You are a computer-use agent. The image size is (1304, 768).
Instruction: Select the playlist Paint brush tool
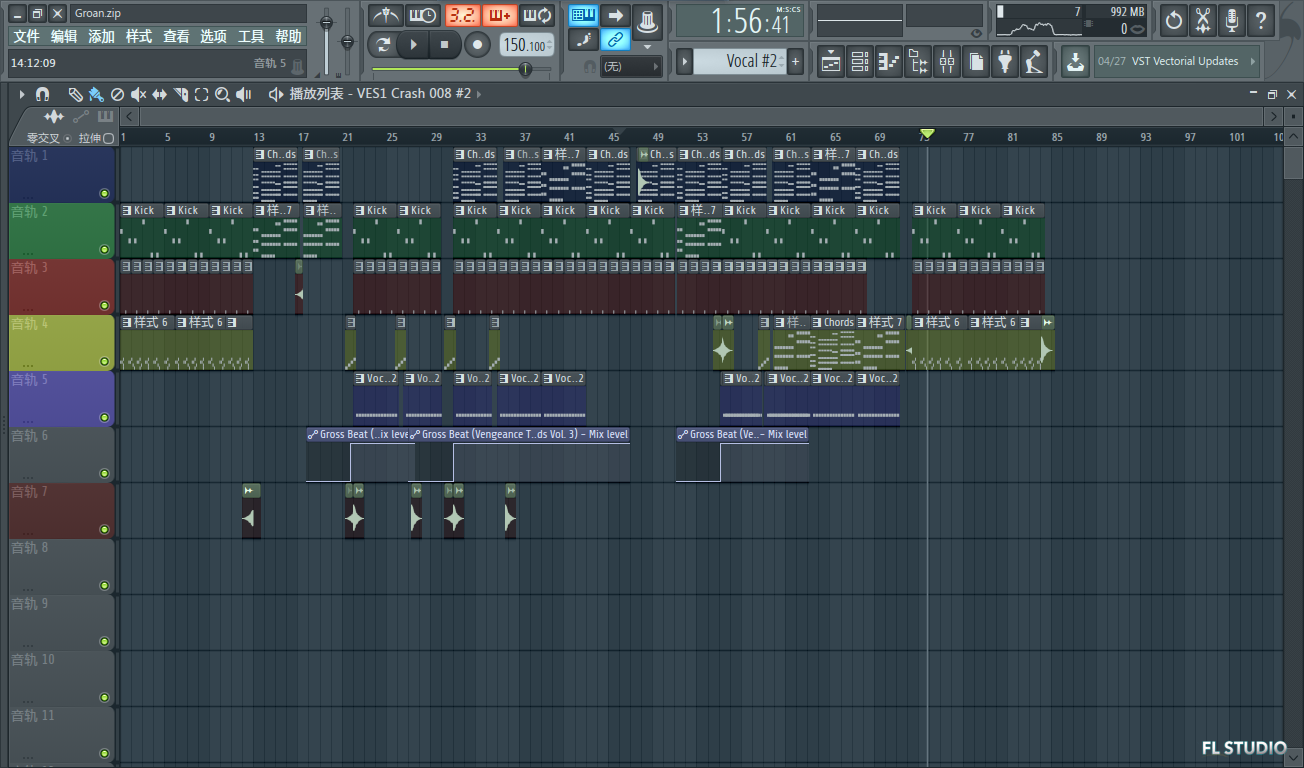click(x=96, y=94)
